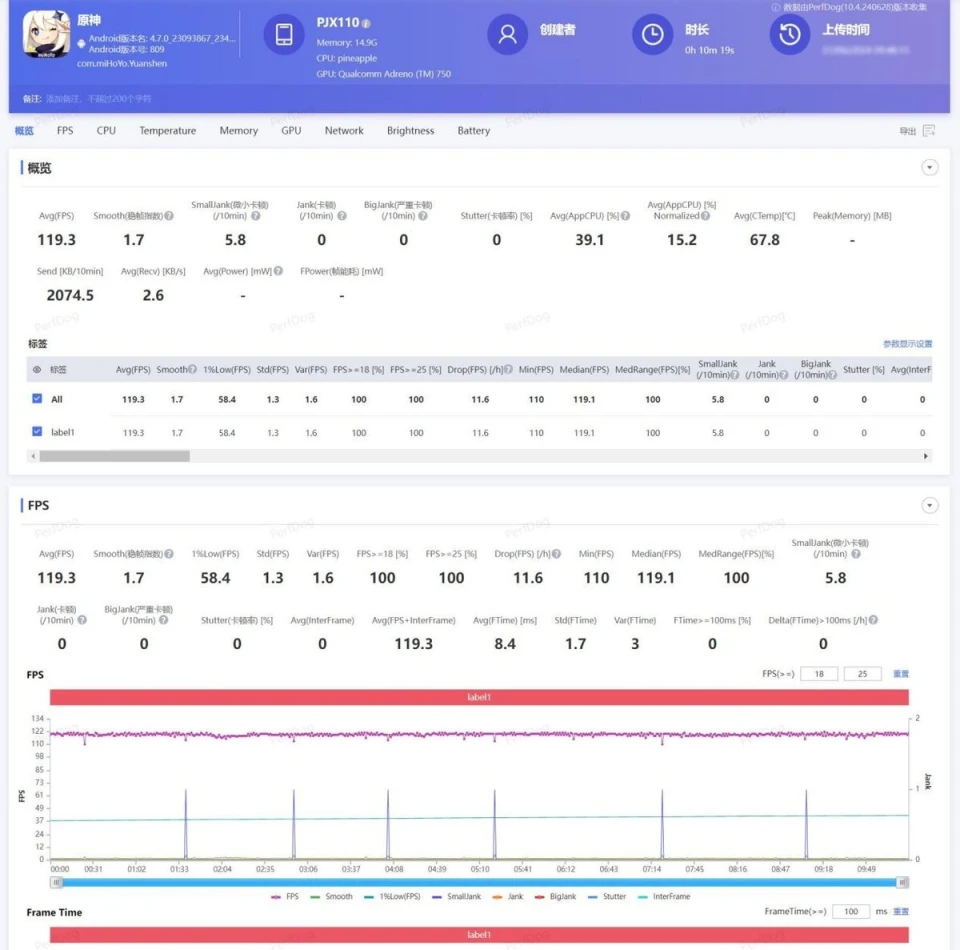Image resolution: width=960 pixels, height=950 pixels.
Task: Collapse the FPS section panel
Action: (x=930, y=506)
